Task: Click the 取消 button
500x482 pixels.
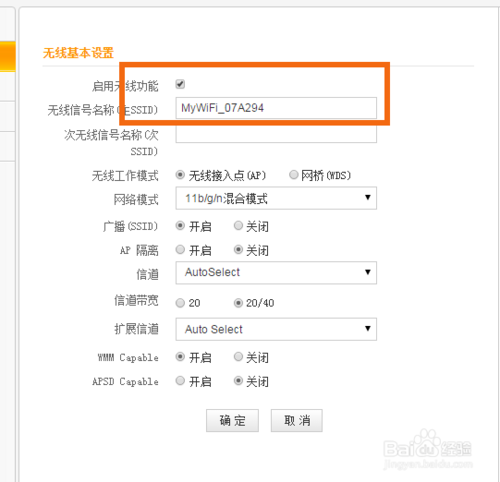Action: tap(297, 420)
